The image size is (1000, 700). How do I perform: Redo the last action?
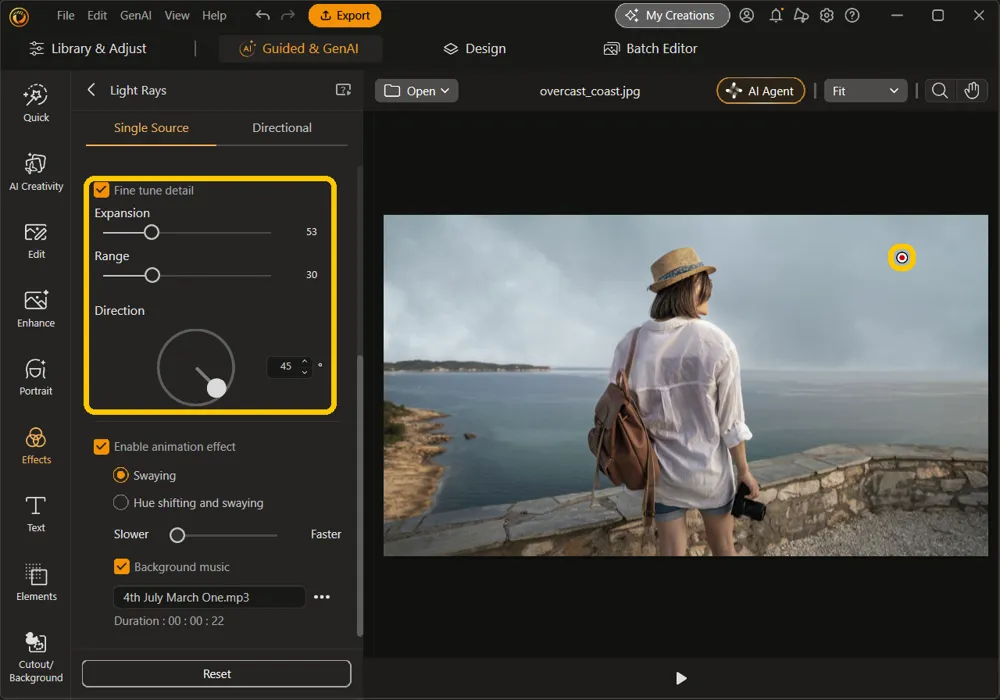pos(288,15)
